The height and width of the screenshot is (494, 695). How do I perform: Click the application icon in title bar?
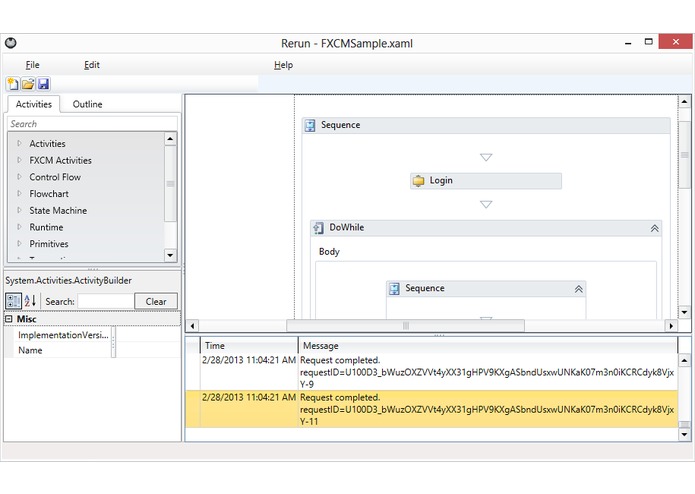point(11,43)
